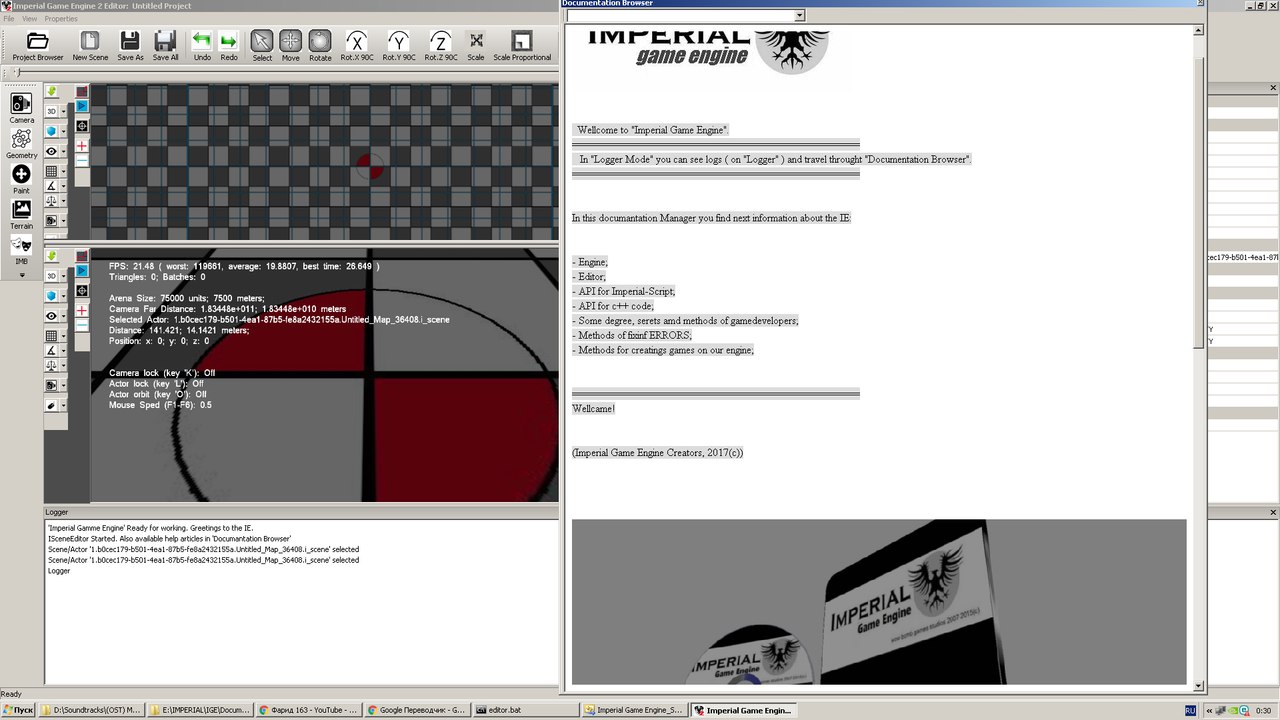Undo the last action
Image resolution: width=1280 pixels, height=720 pixels.
202,45
